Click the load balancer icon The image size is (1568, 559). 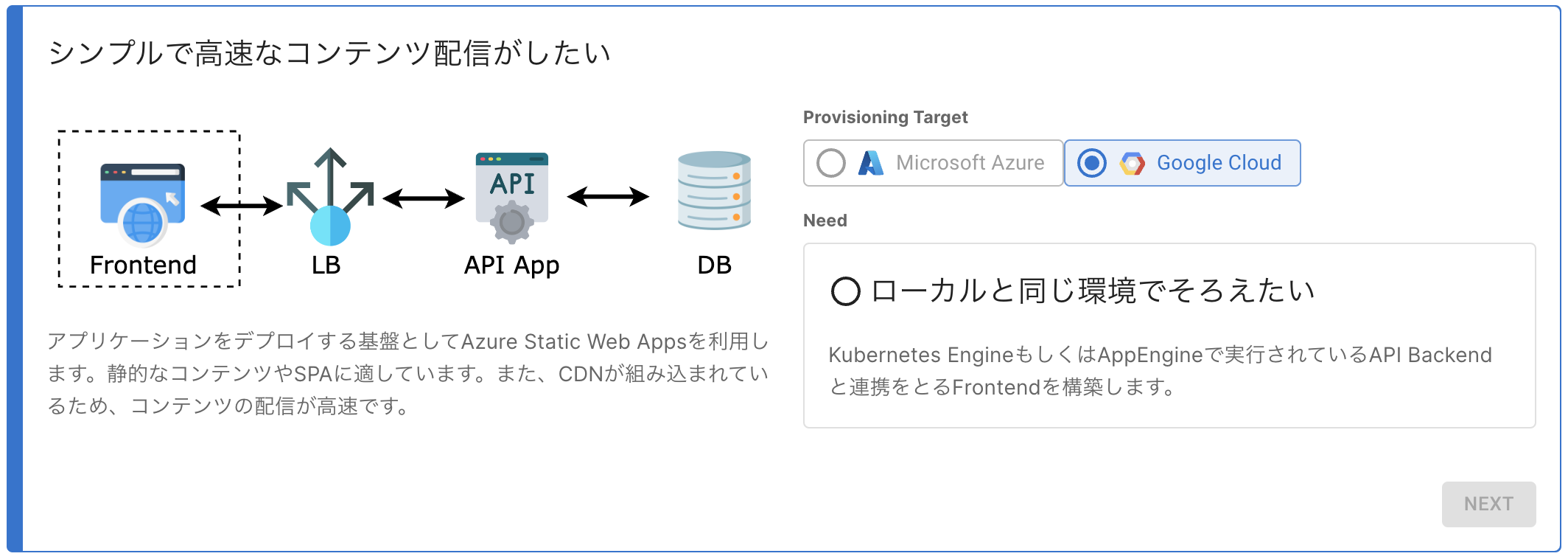click(x=329, y=197)
